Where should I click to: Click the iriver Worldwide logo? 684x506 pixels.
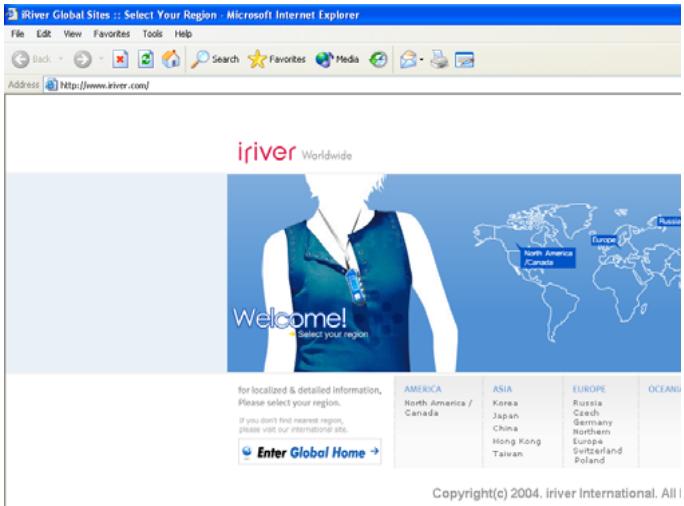(295, 152)
